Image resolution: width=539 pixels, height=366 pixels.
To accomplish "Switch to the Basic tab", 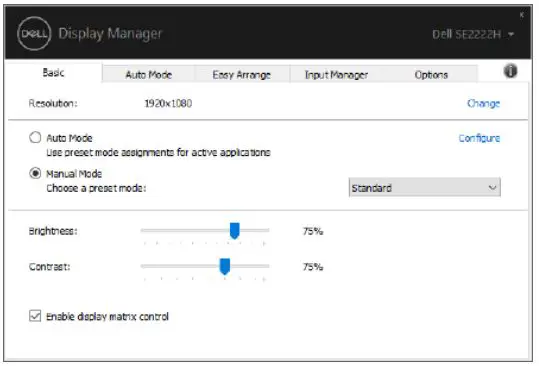I will (54, 73).
